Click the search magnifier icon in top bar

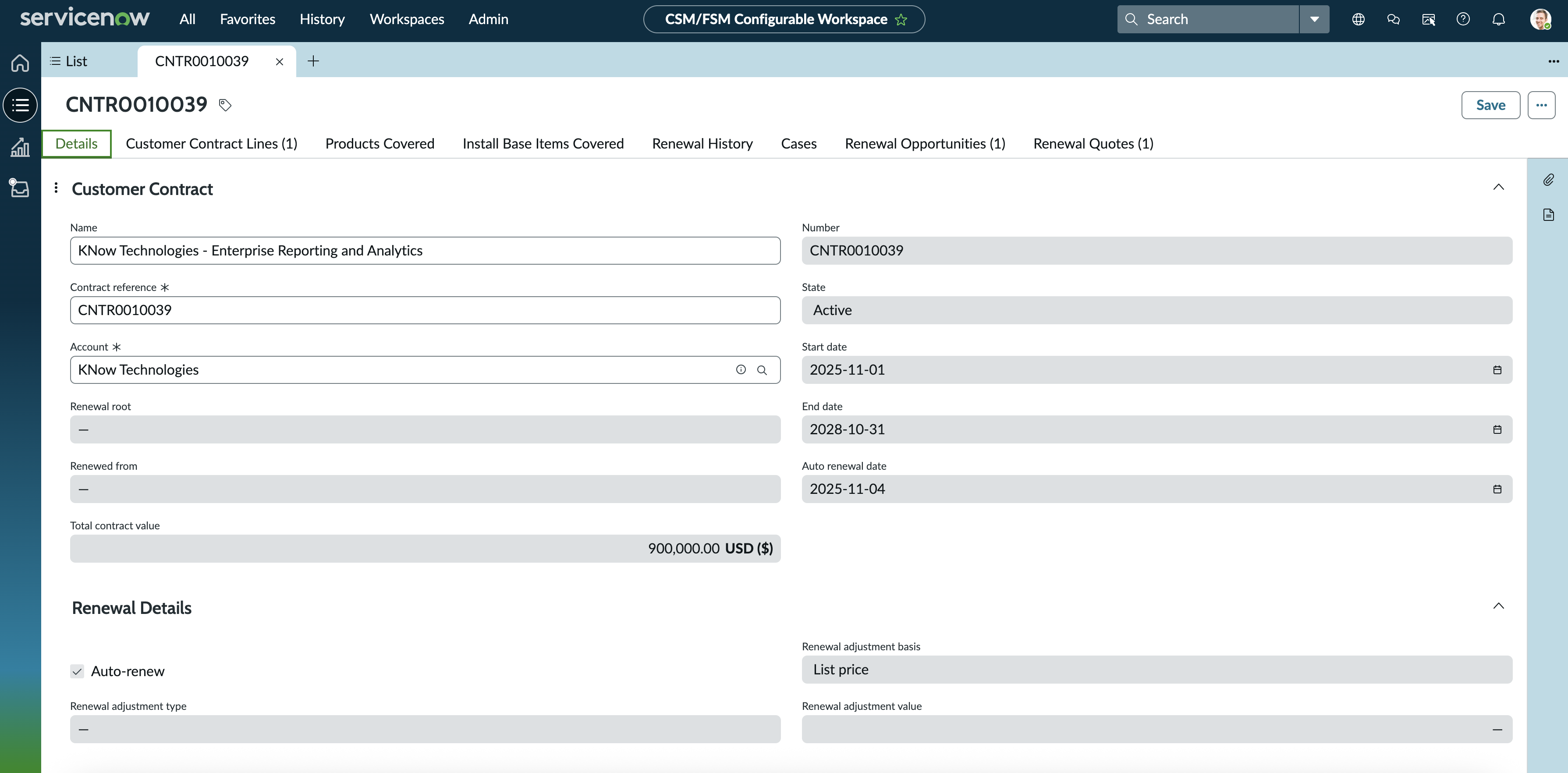[1131, 19]
